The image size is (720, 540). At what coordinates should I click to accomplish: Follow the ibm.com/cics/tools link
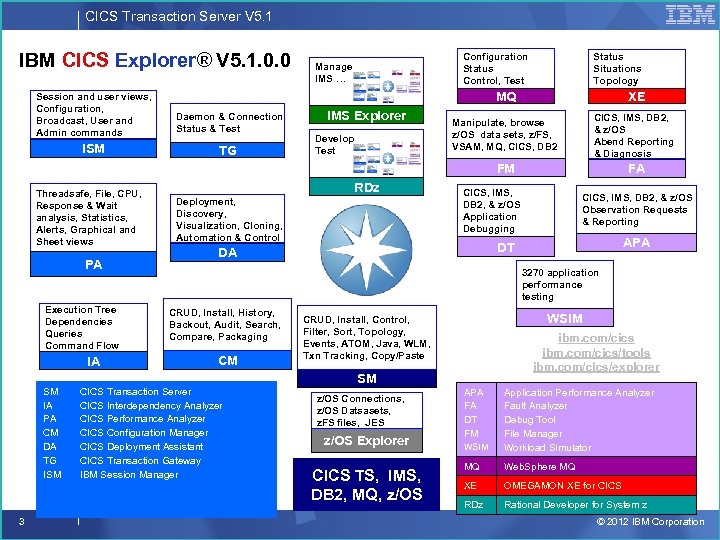point(596,353)
